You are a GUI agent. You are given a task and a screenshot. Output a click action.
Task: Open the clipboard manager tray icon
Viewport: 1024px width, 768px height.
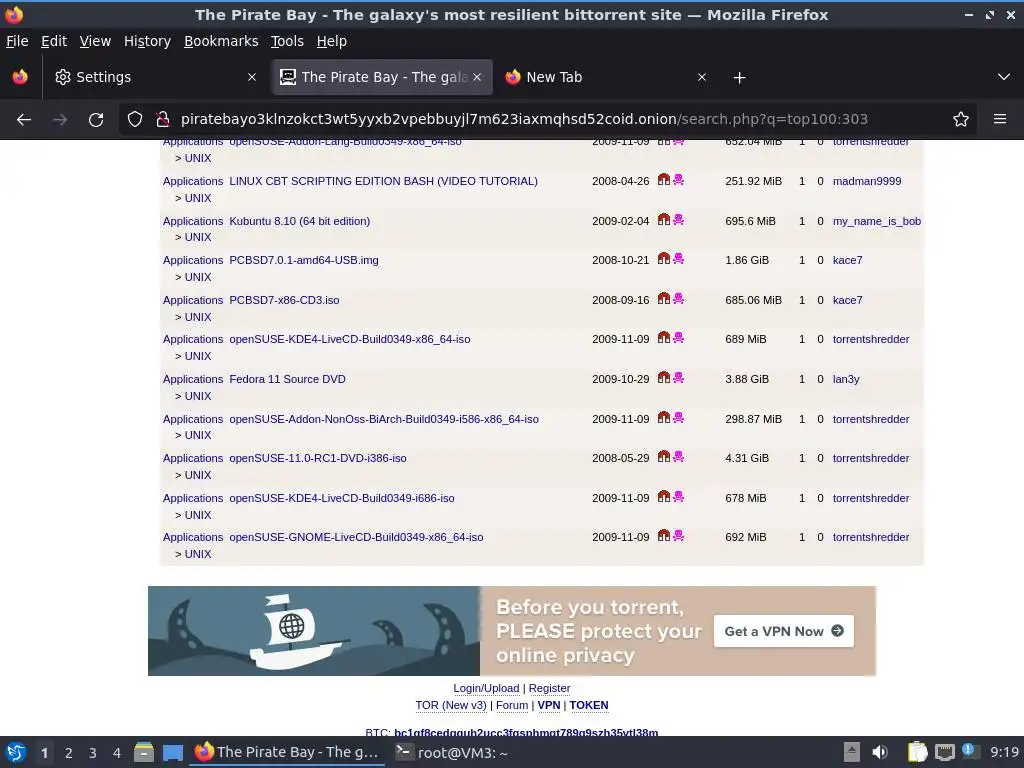(918, 752)
